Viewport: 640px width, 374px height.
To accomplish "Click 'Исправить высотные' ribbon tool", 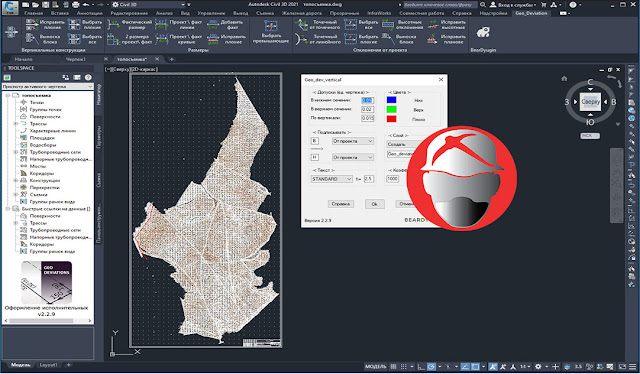I will tap(446, 25).
